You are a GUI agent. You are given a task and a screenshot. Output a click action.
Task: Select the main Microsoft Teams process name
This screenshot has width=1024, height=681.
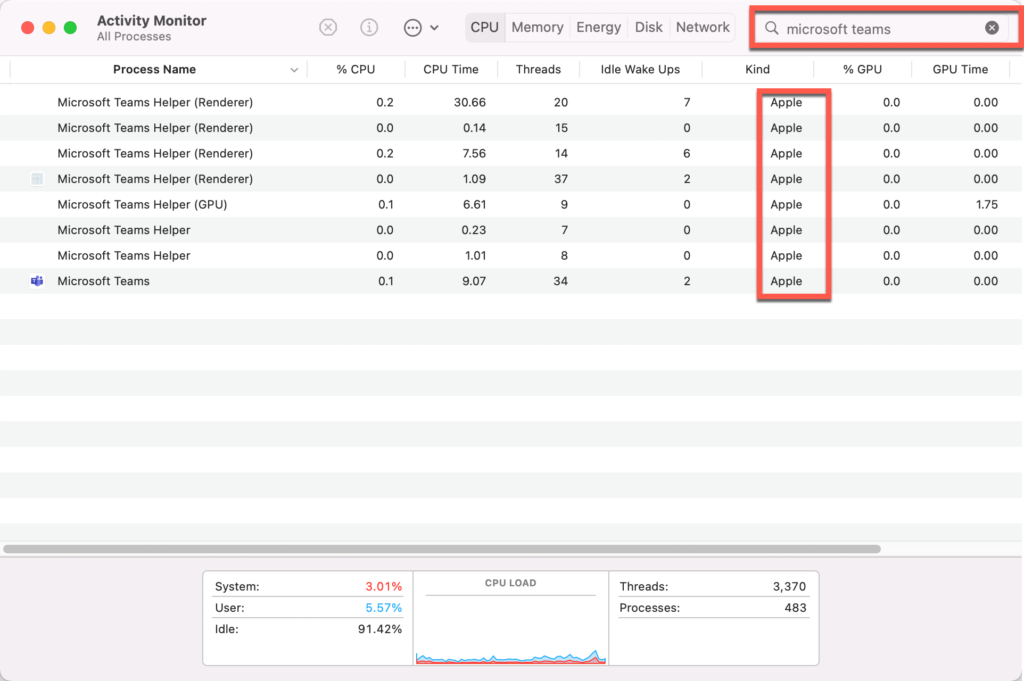[x=103, y=281]
